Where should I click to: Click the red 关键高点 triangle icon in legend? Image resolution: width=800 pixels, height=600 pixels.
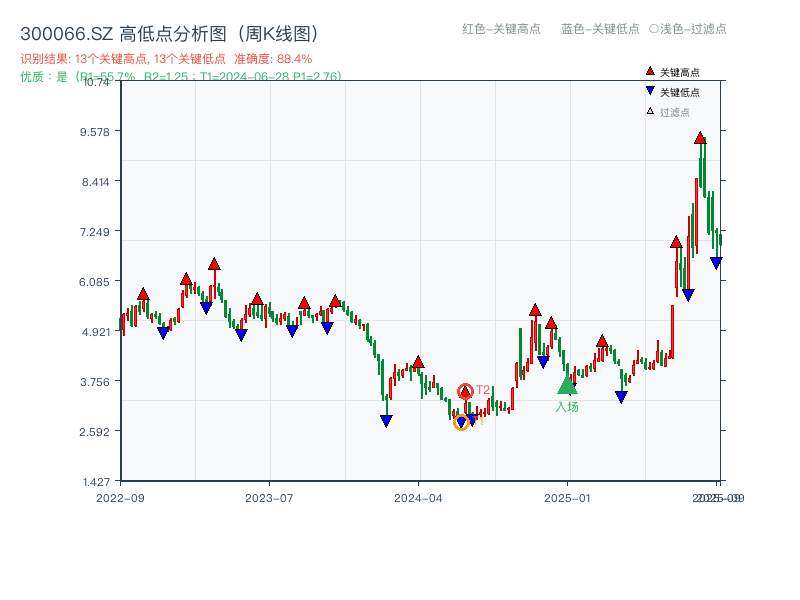pyautogui.click(x=650, y=71)
